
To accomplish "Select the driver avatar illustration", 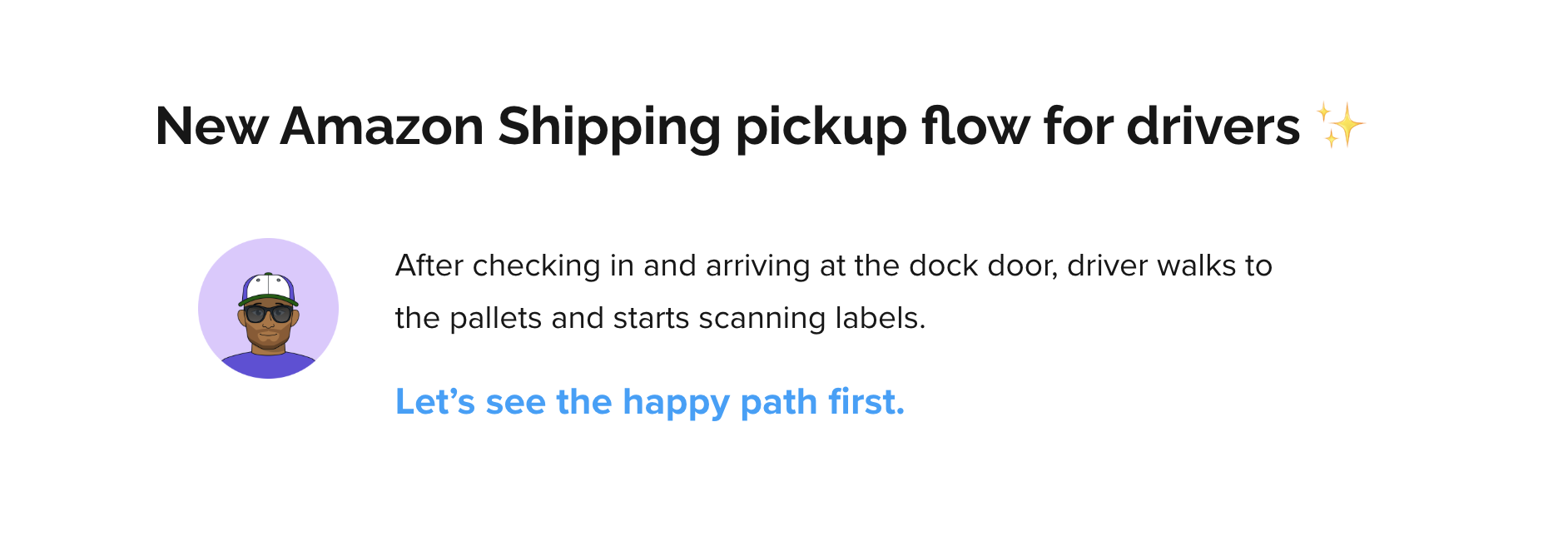I will (268, 309).
